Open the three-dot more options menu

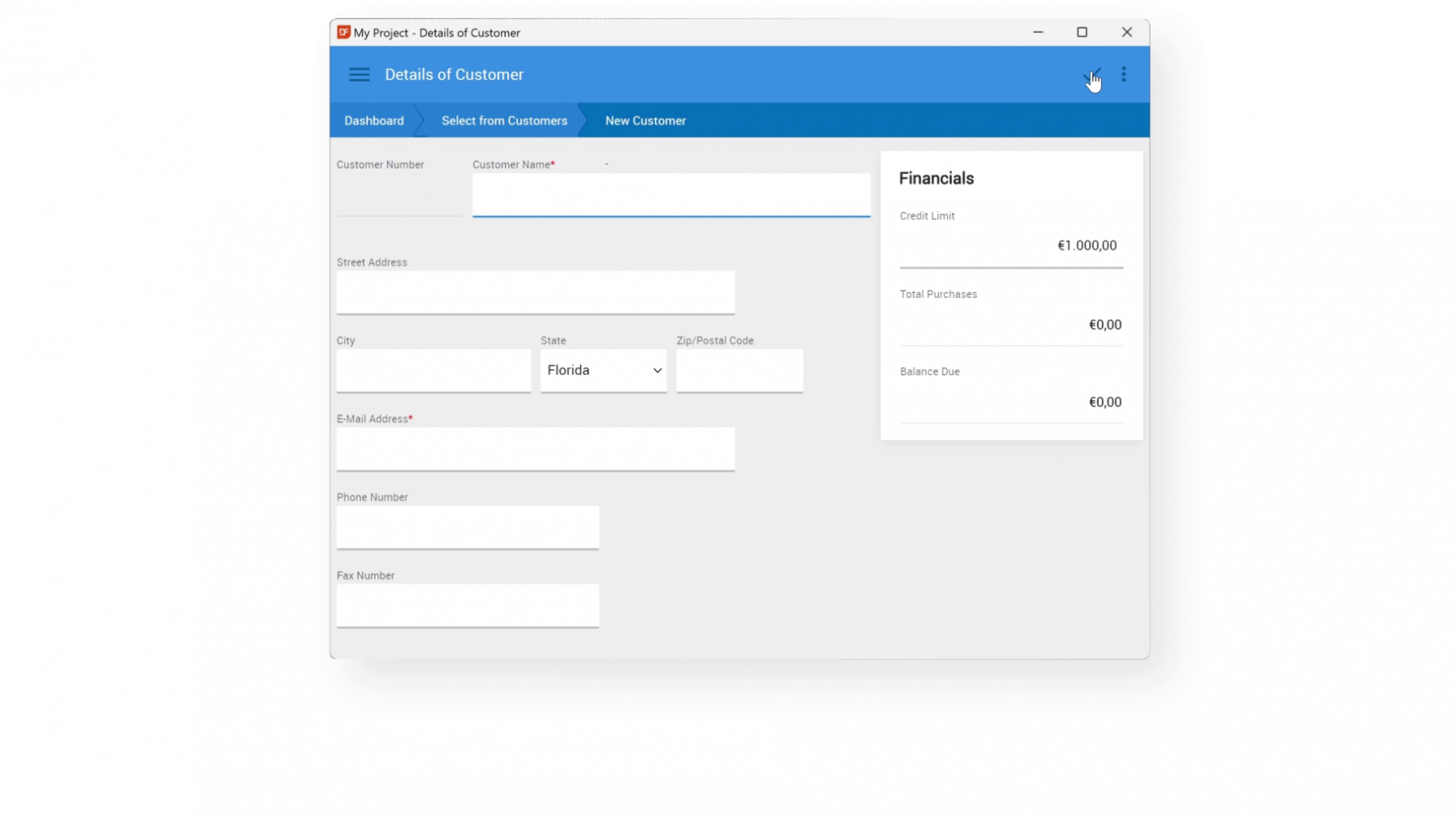pos(1123,74)
